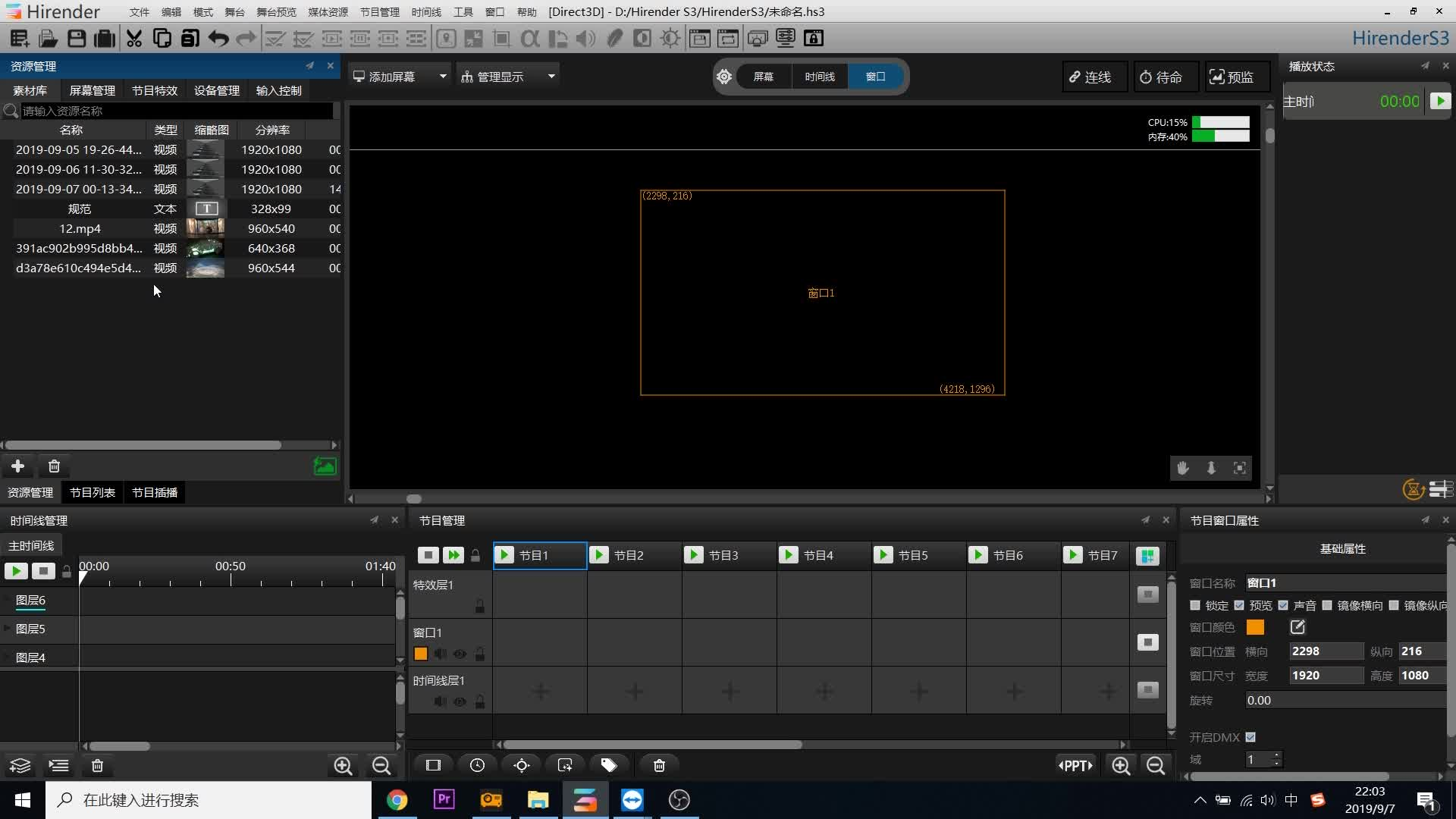Toggle the 开启DMX checkbox
Viewport: 1456px width, 819px height.
(1250, 737)
